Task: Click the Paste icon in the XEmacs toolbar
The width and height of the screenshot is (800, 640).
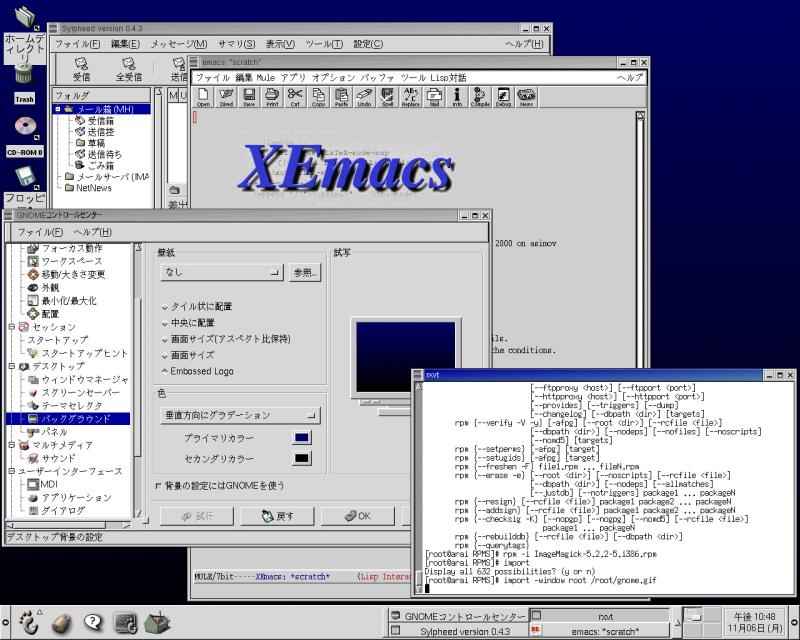Action: 341,96
